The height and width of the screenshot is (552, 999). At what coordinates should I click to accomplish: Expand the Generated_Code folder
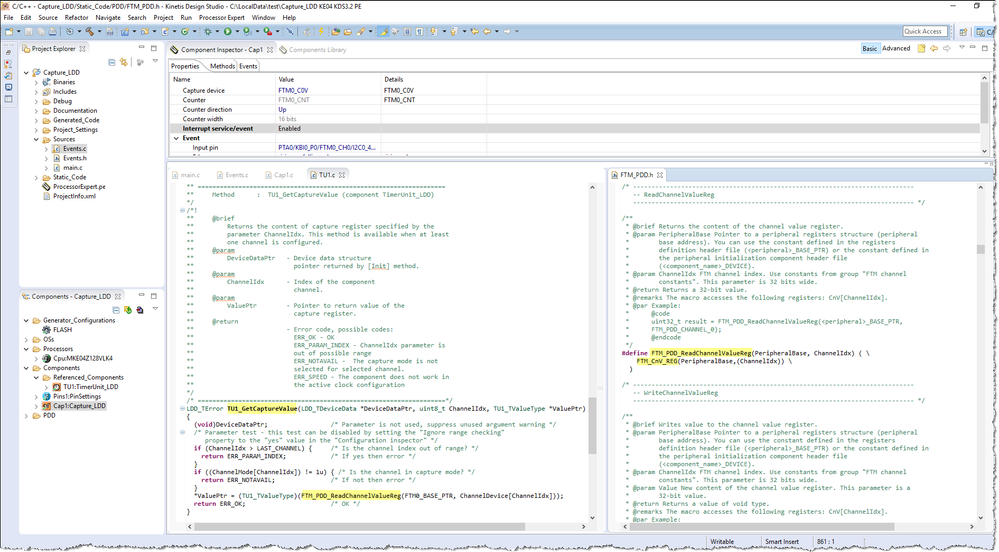click(x=36, y=120)
